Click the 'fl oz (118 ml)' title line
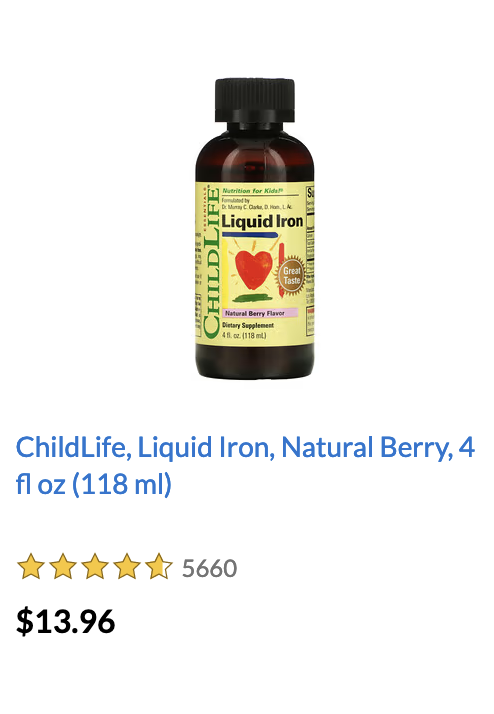 coord(94,484)
